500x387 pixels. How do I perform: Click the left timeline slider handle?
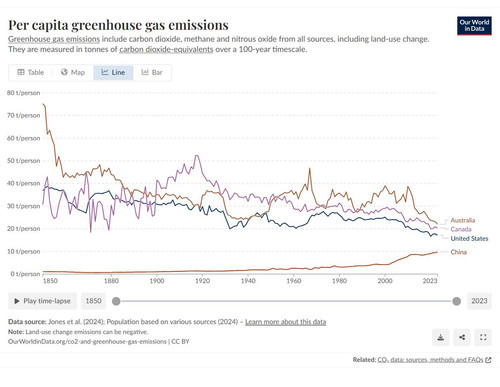click(x=116, y=301)
